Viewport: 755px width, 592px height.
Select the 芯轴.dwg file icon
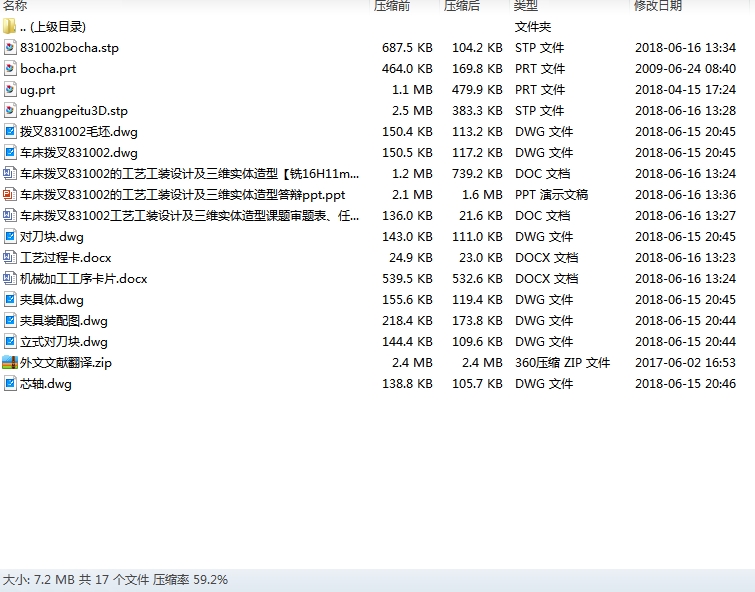click(10, 384)
